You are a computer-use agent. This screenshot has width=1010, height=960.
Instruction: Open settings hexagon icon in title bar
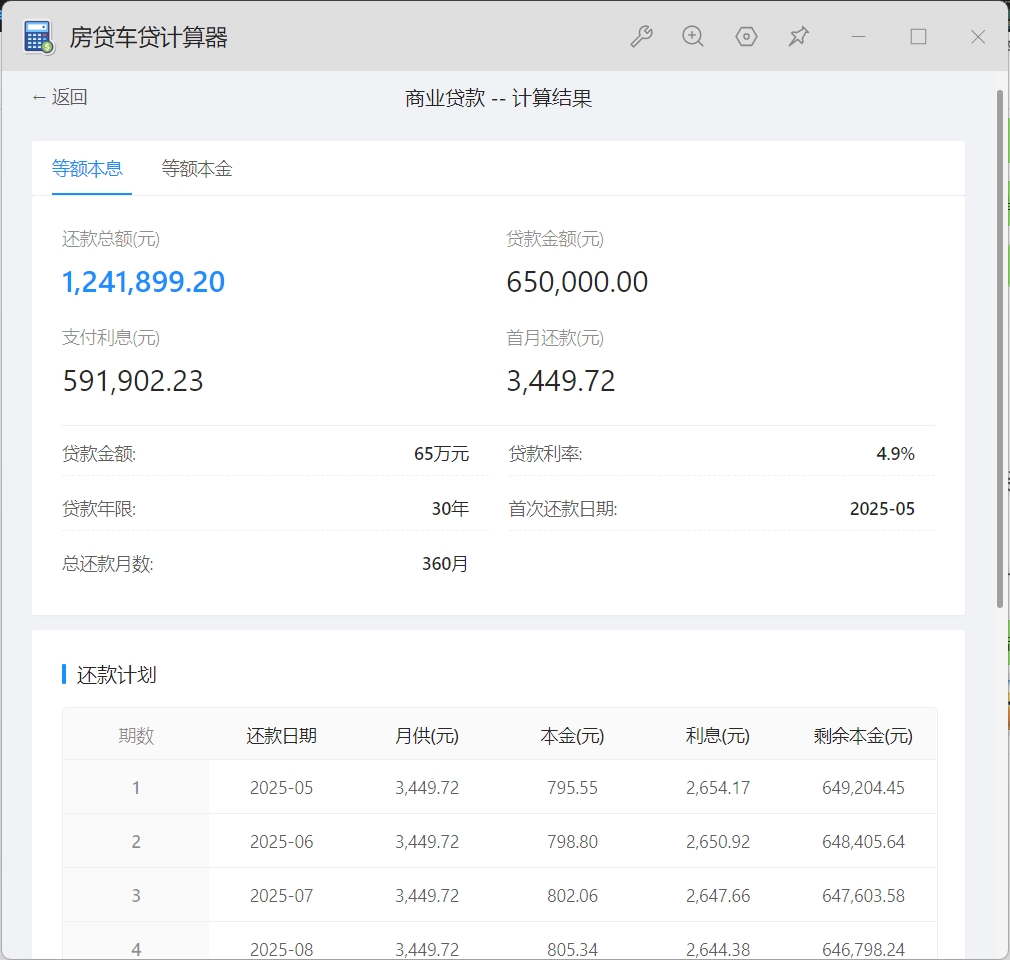click(x=746, y=37)
